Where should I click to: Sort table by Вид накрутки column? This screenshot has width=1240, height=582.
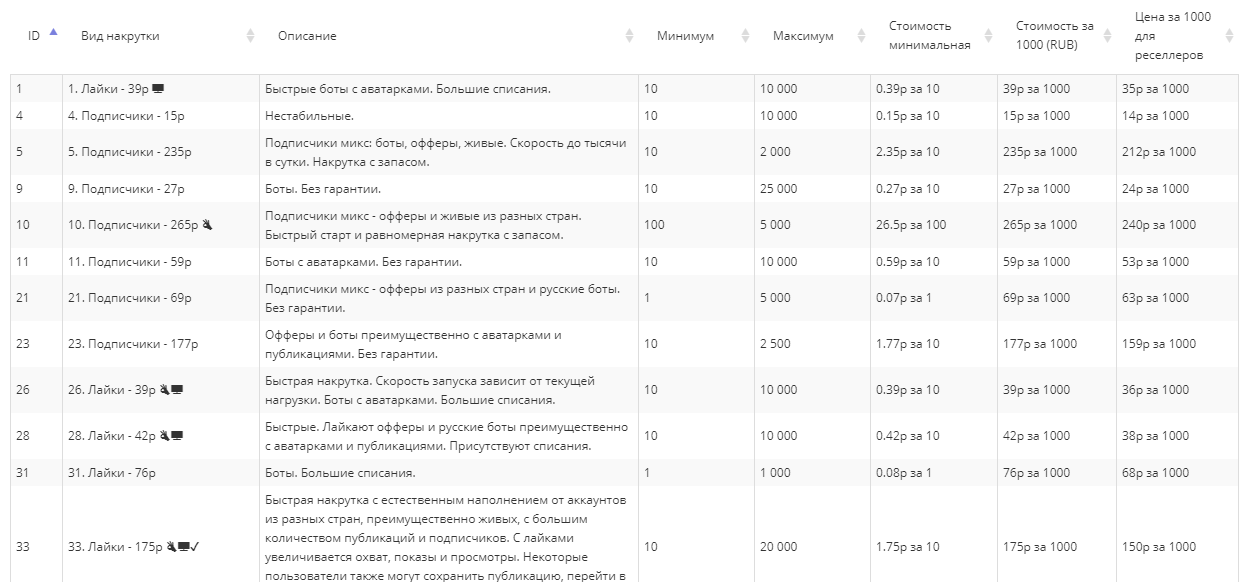(x=250, y=36)
